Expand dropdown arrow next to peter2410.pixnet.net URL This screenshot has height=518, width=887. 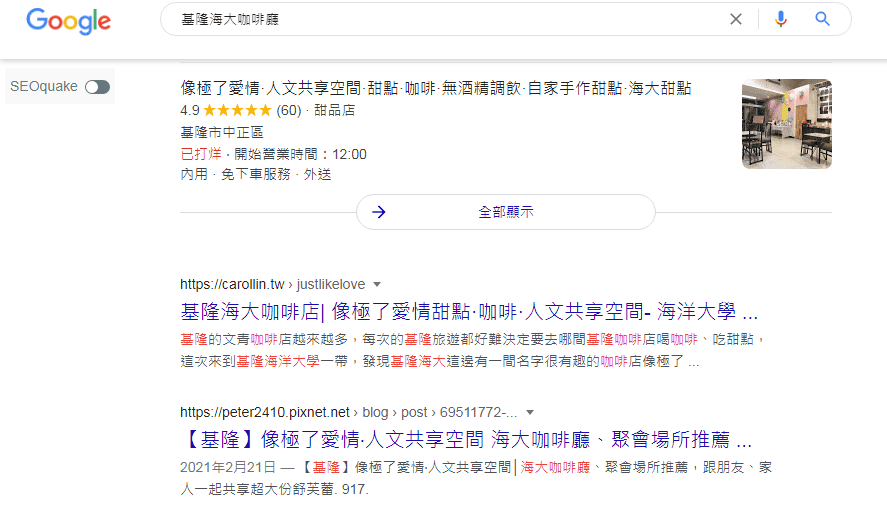click(530, 412)
